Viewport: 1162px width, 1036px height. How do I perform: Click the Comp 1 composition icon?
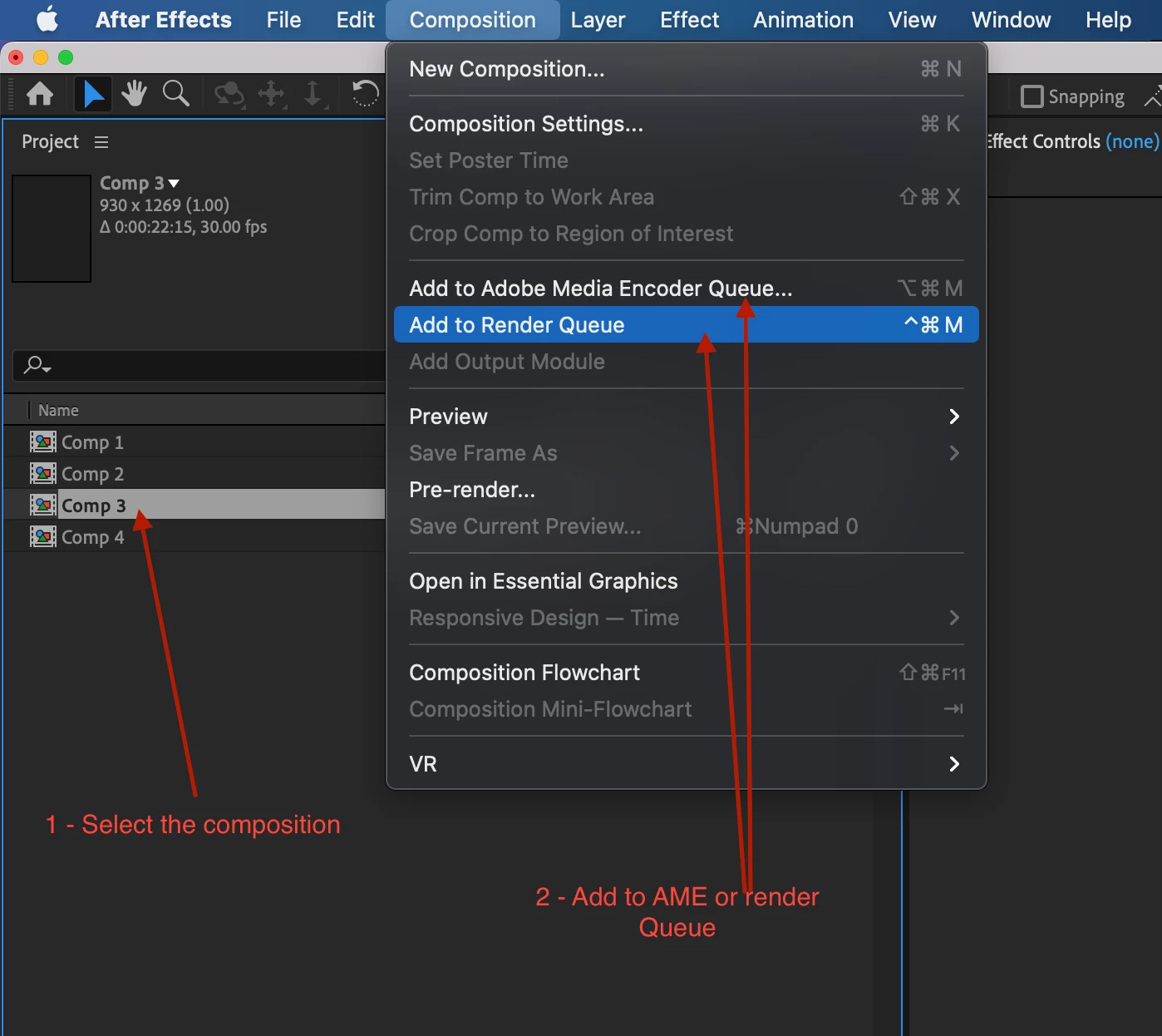point(43,442)
